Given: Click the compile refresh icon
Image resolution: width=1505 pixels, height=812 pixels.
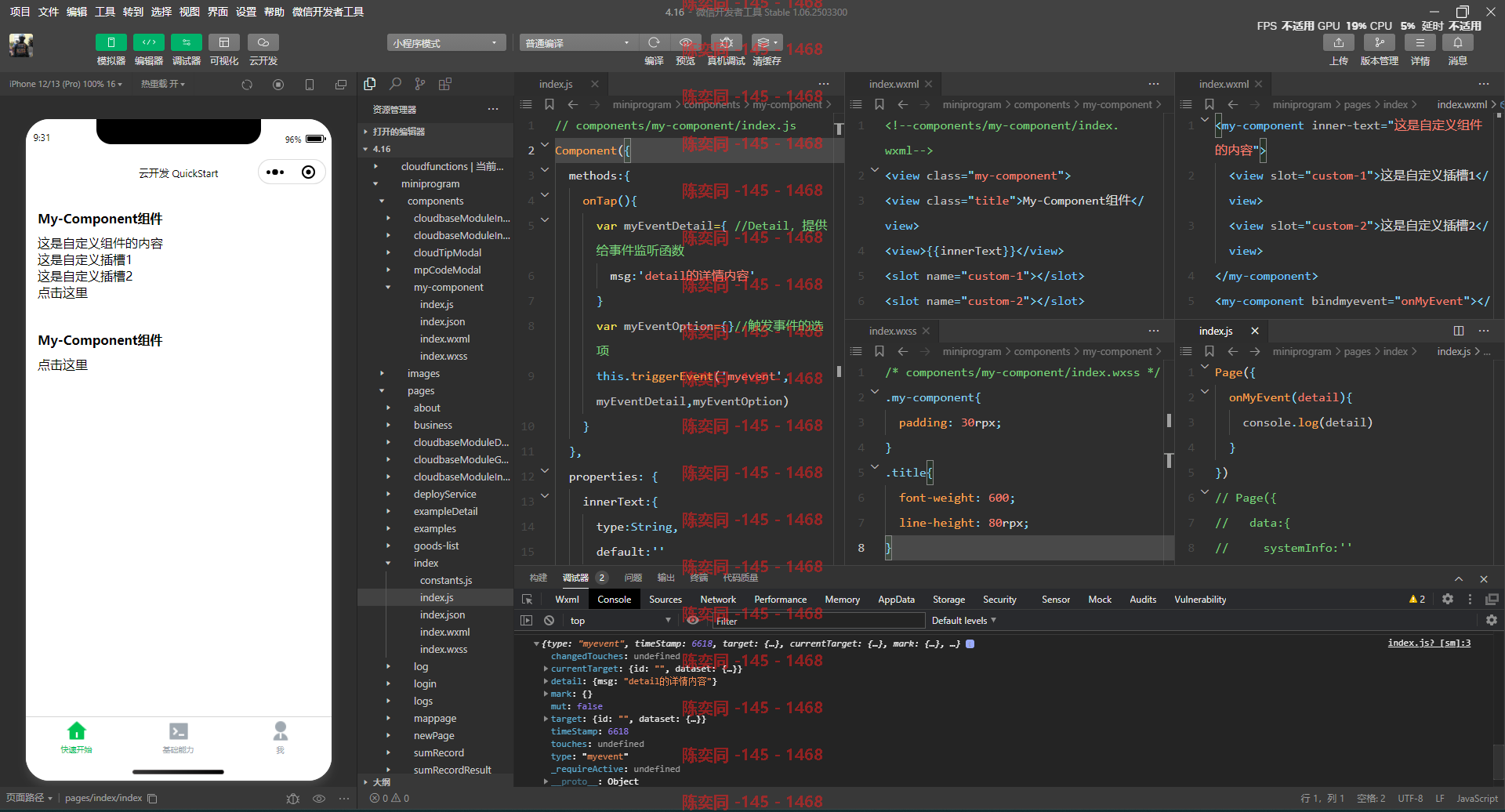Looking at the screenshot, I should click(x=654, y=42).
